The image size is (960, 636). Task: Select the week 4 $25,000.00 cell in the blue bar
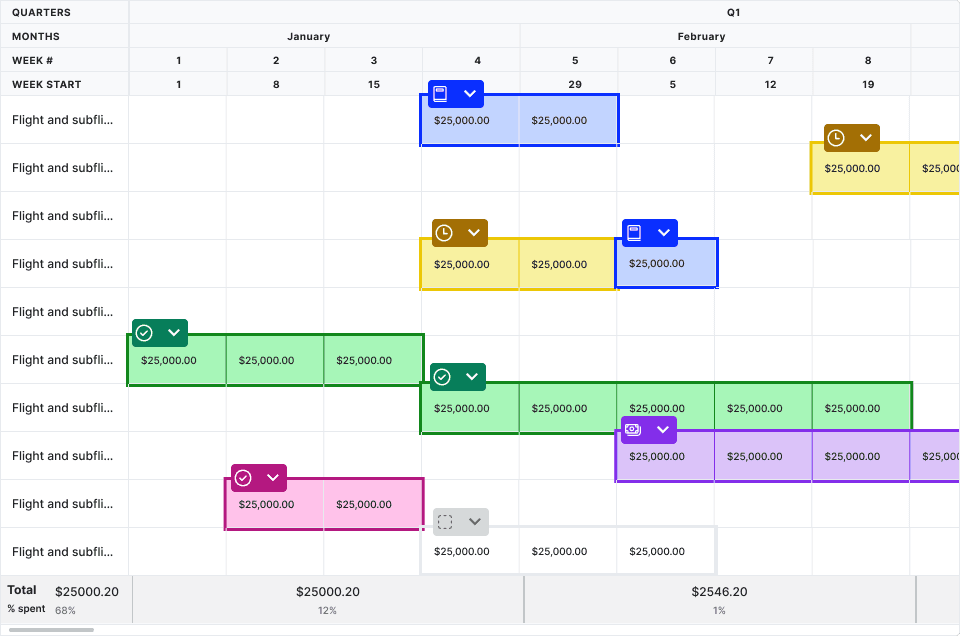tap(470, 121)
